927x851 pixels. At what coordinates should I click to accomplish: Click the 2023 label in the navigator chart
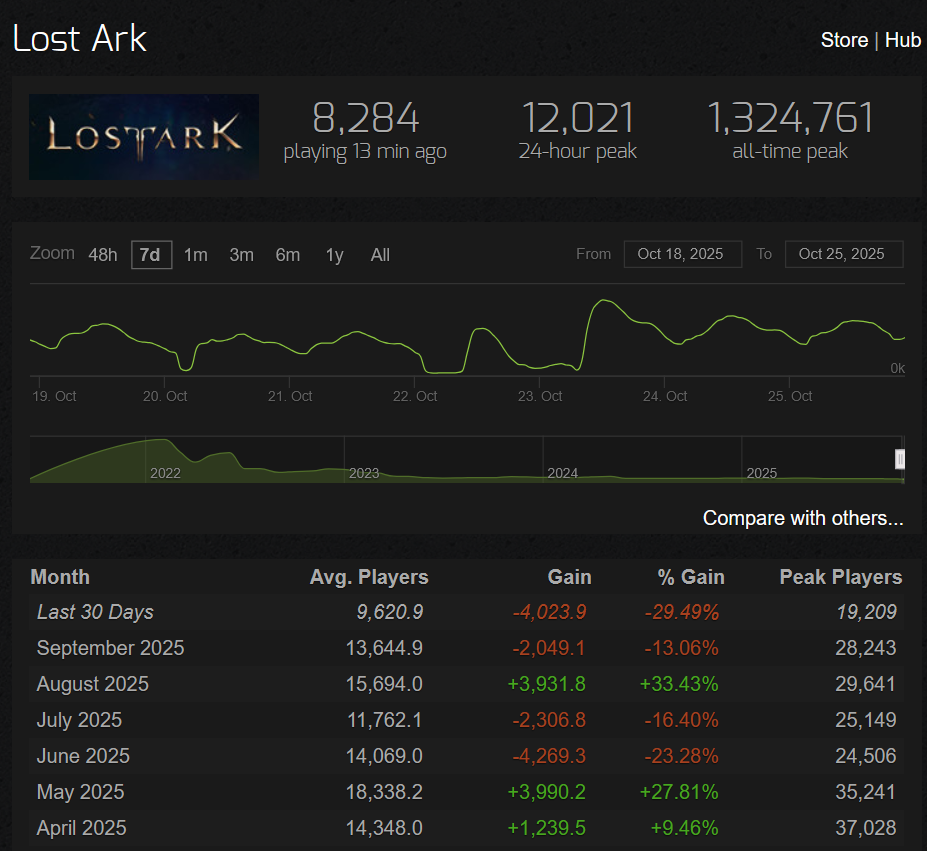364,473
